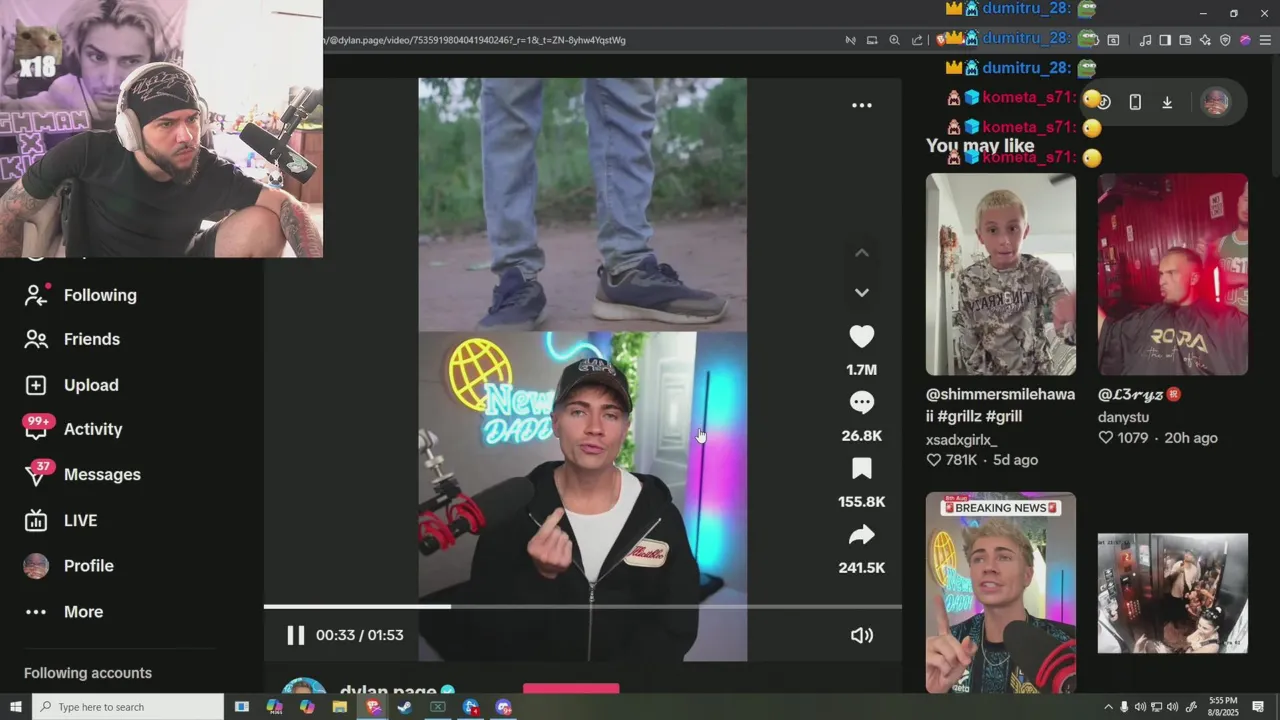Click the Following people icon
1280x720 pixels.
(x=36, y=294)
